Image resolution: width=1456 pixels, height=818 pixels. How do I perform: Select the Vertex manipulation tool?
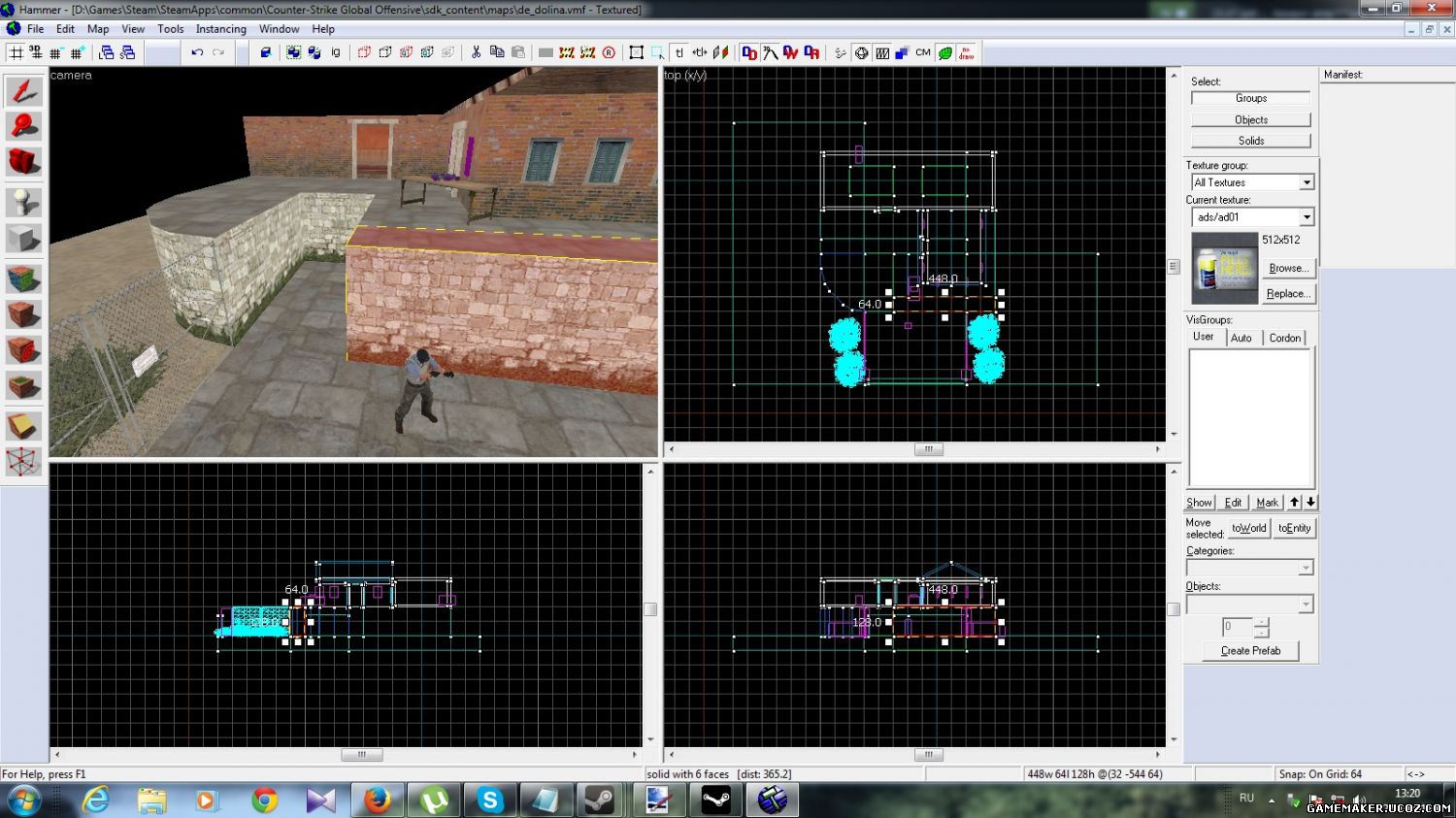coord(23,462)
